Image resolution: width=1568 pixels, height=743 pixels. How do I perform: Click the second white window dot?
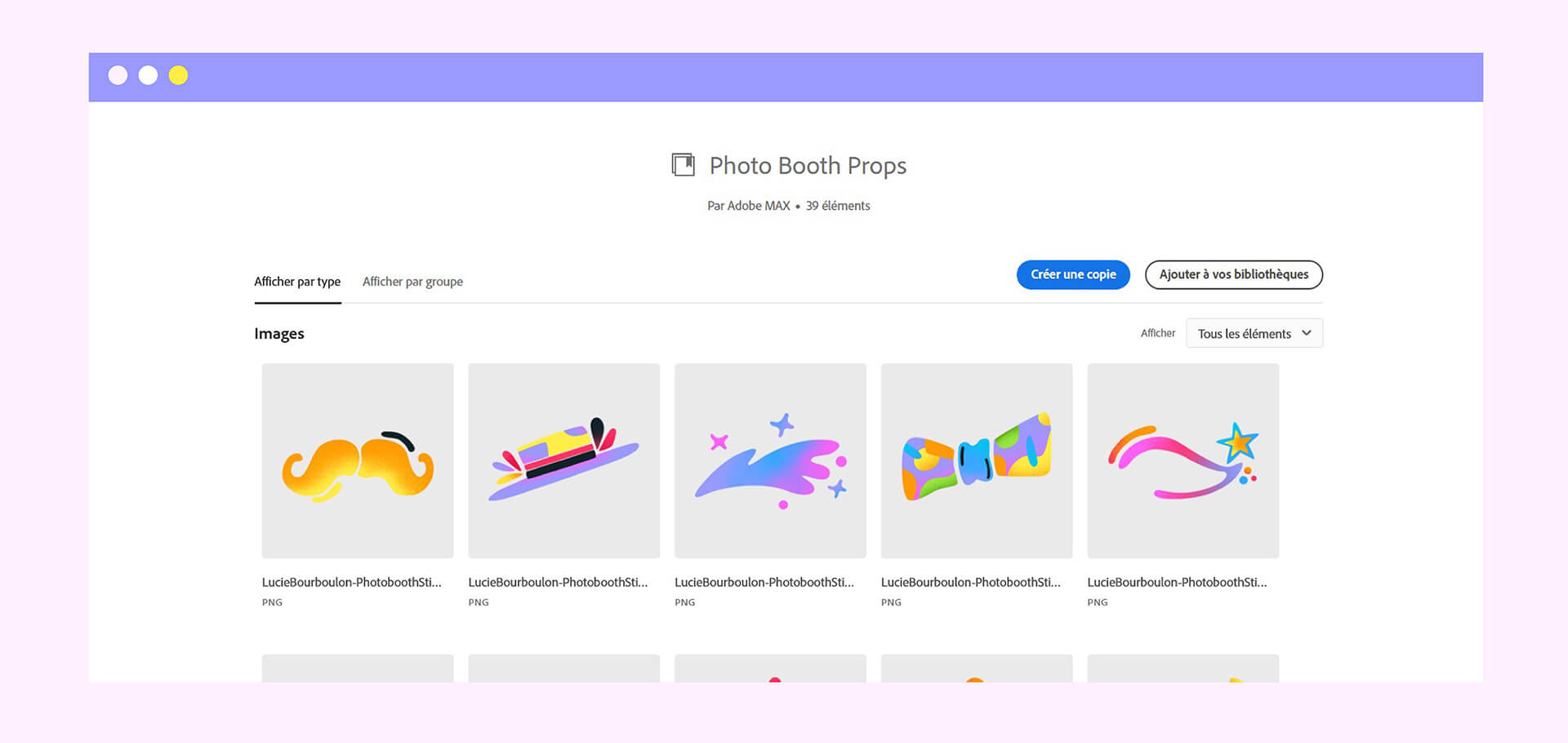[x=148, y=76]
